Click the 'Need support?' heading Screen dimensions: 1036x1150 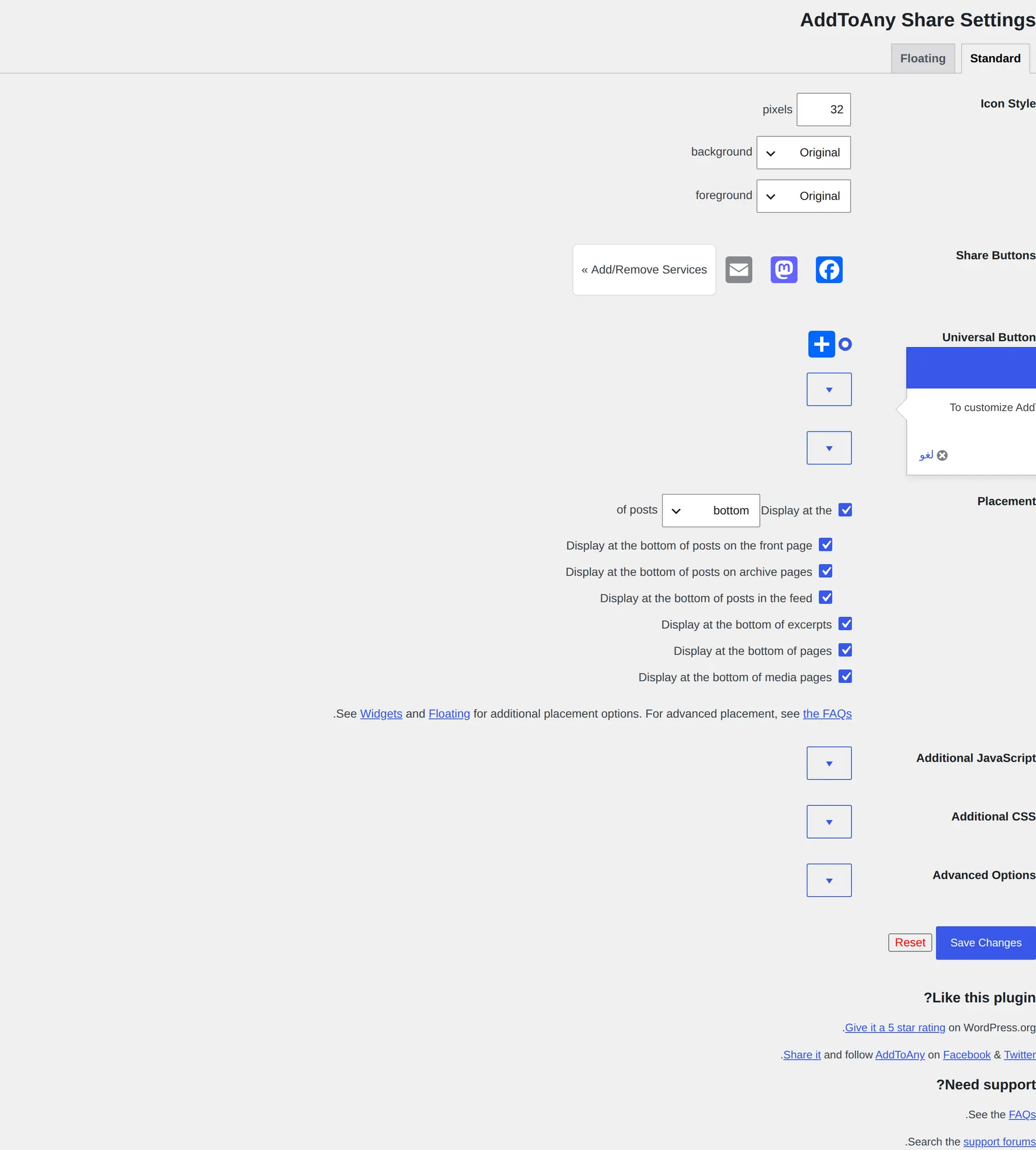[x=986, y=1085]
